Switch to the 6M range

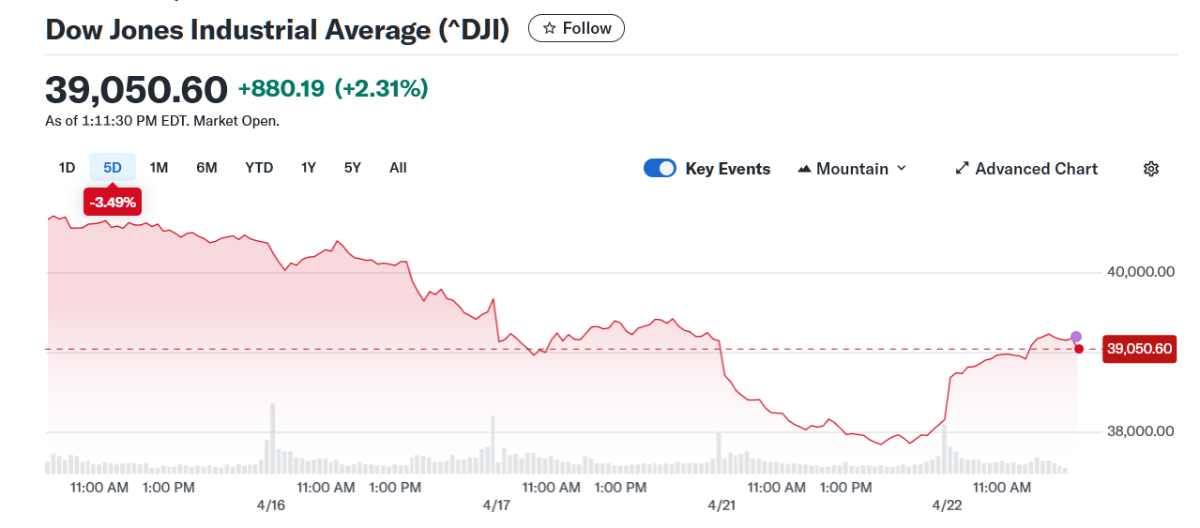[x=206, y=168]
